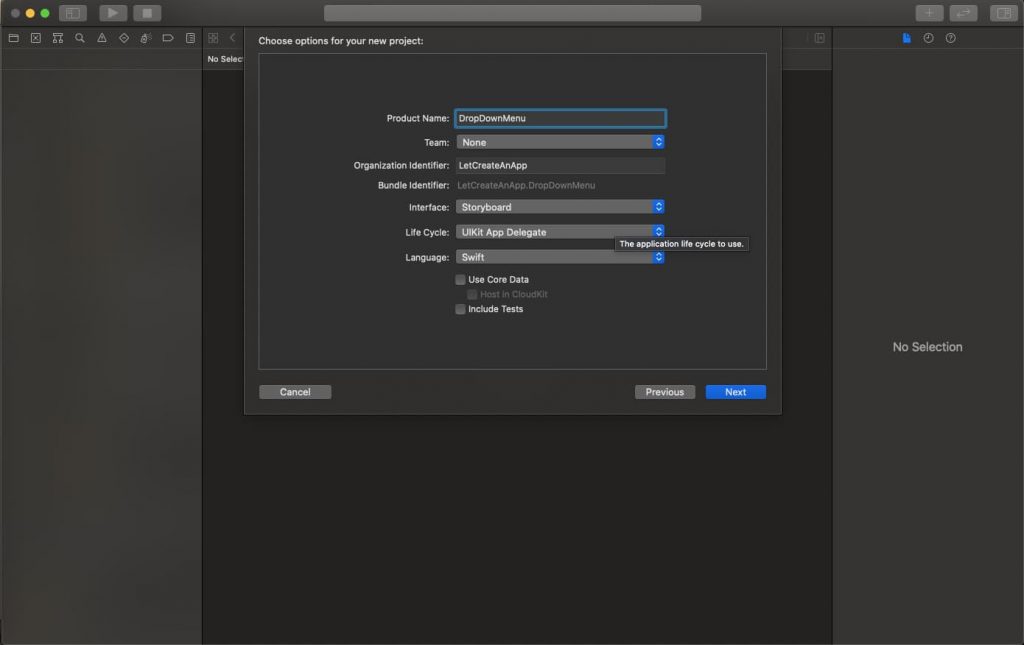Click the Product Name field
This screenshot has height=645, width=1024.
coord(560,118)
